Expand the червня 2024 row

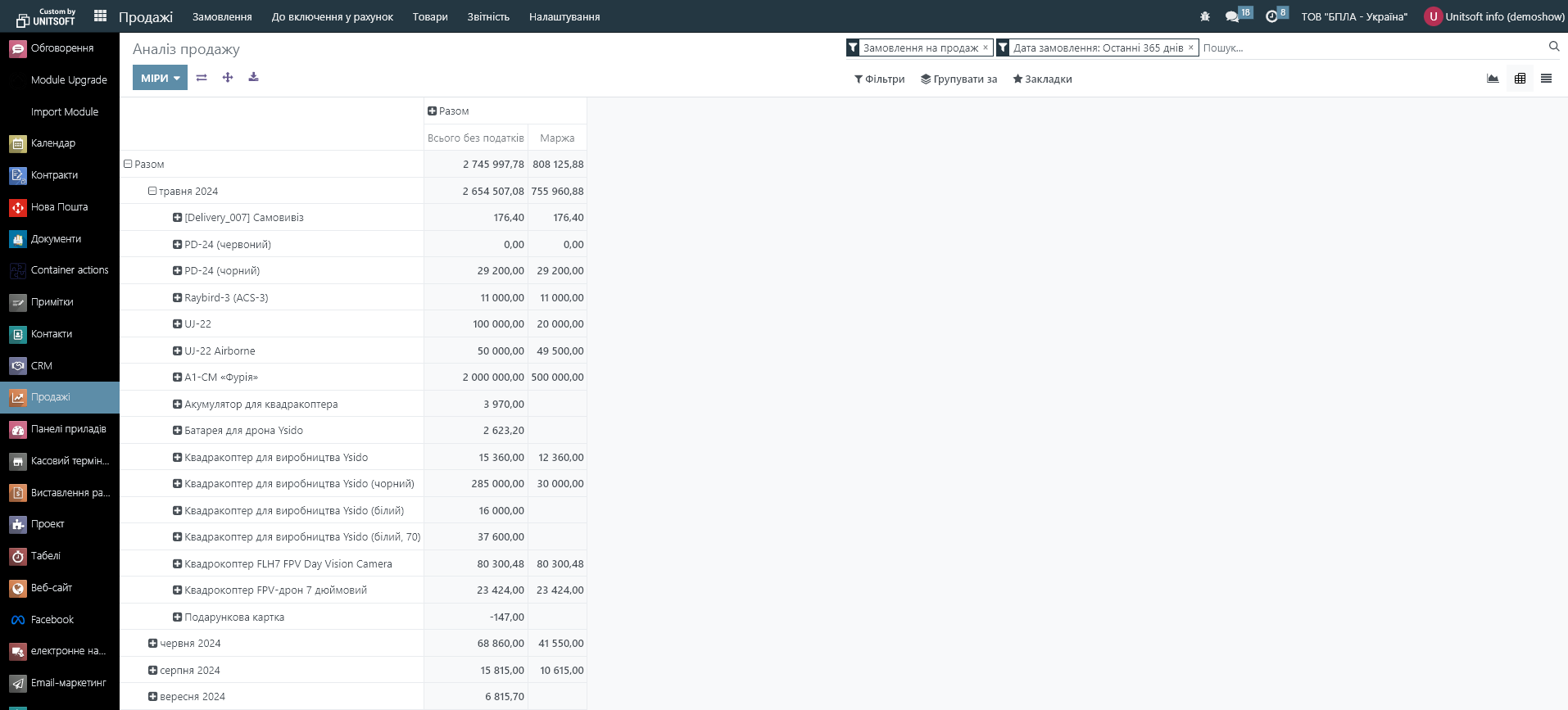coord(152,644)
